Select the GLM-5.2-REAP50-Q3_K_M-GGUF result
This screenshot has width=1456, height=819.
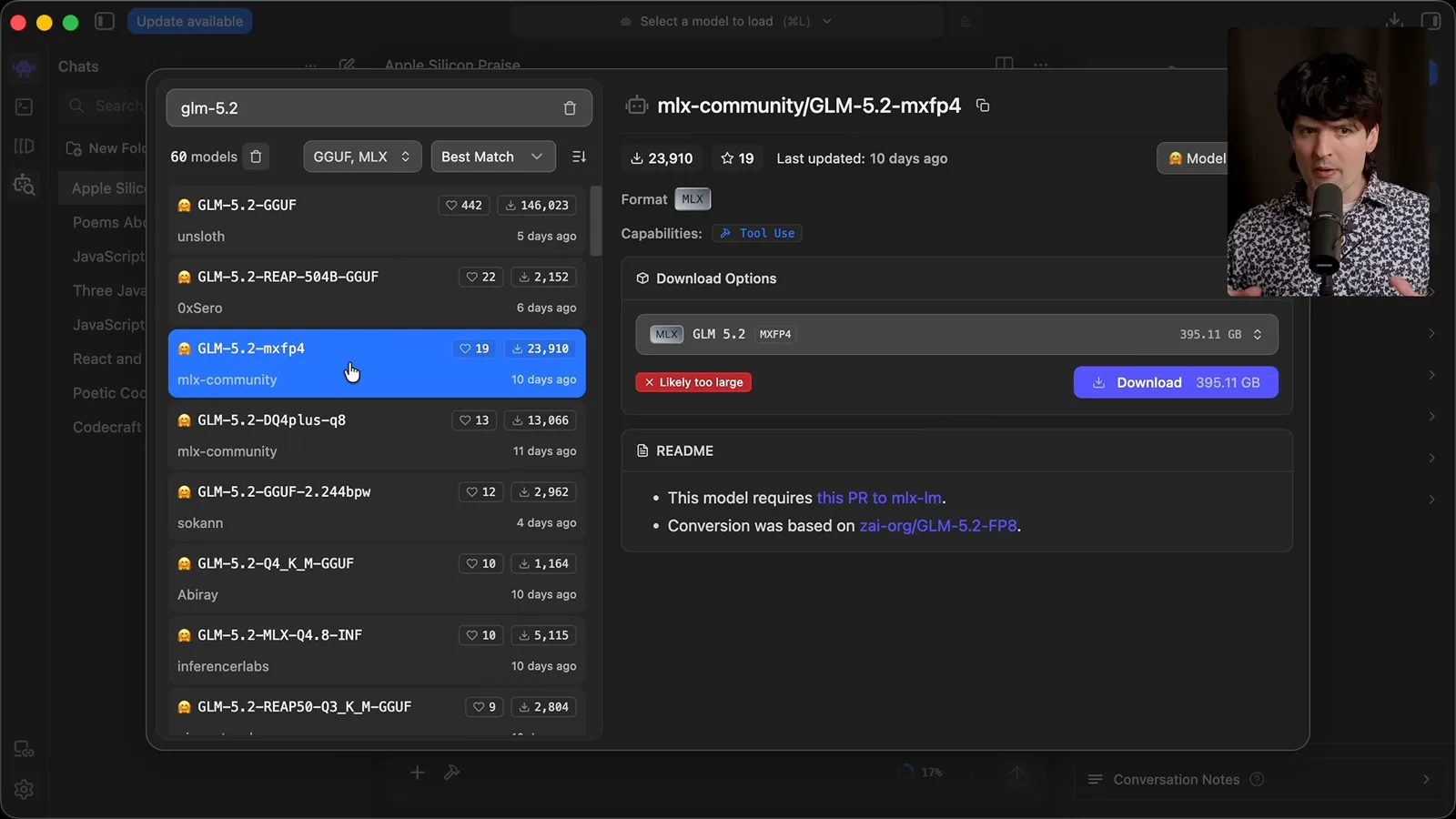point(377,713)
